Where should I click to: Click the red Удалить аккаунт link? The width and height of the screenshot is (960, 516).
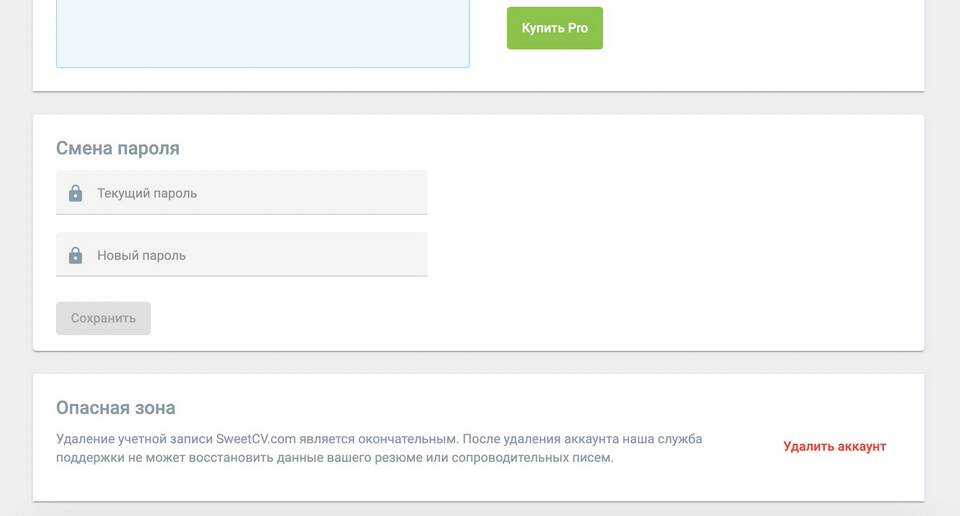(x=834, y=446)
